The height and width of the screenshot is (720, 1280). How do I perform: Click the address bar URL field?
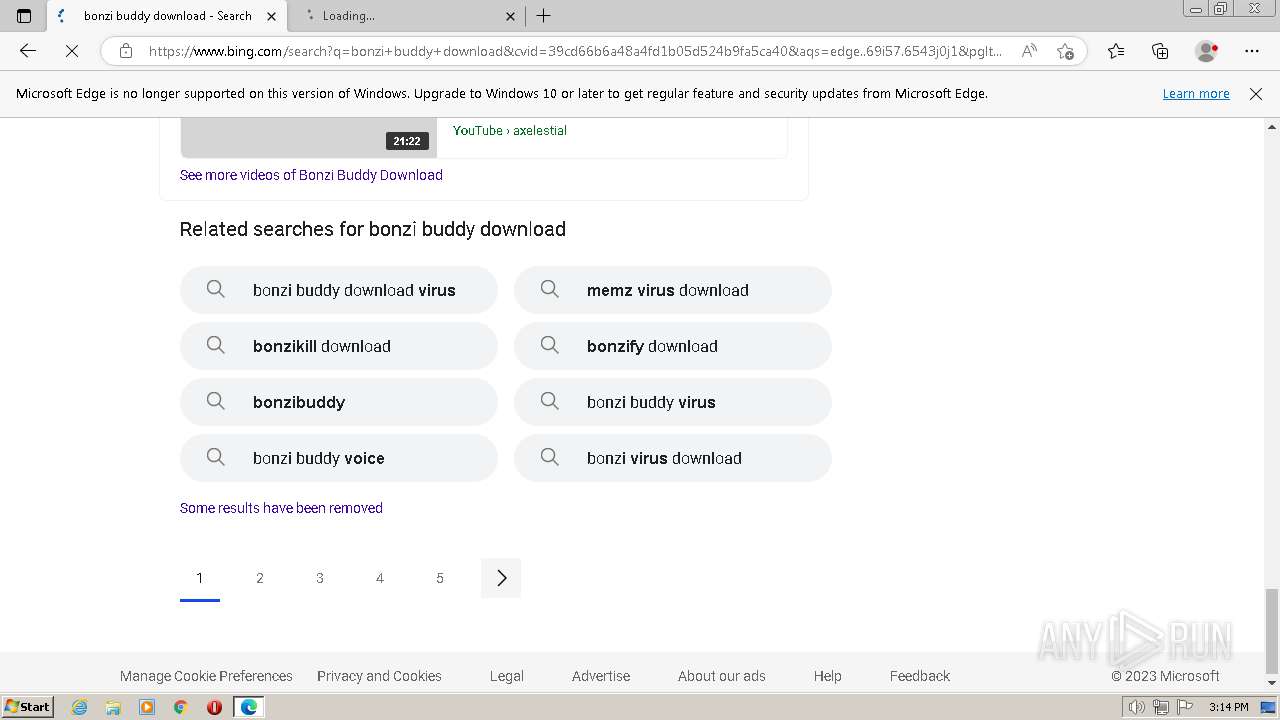(x=575, y=51)
